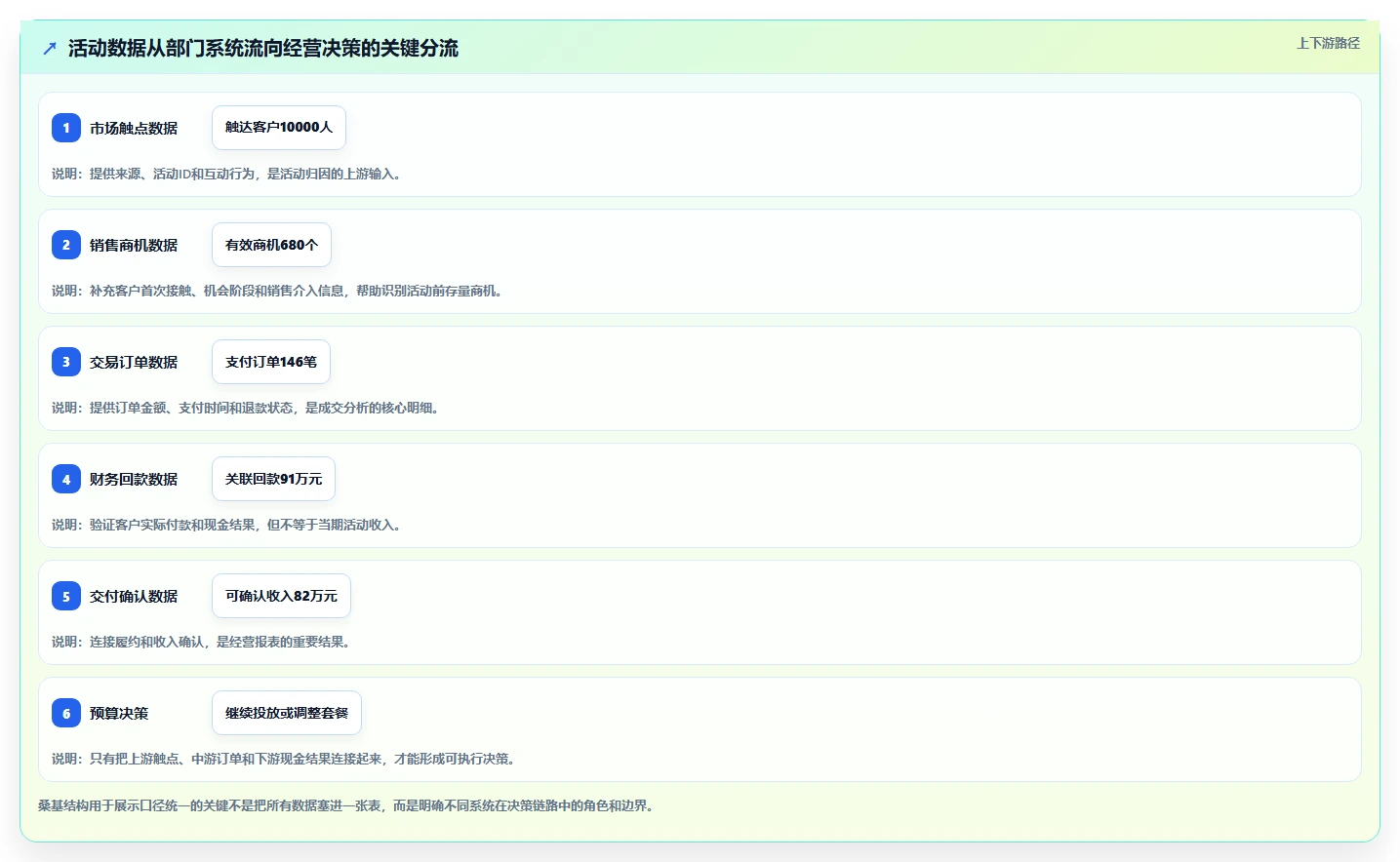1400x862 pixels.
Task: Click the footer note starting with 桑基结构
Action: [348, 805]
